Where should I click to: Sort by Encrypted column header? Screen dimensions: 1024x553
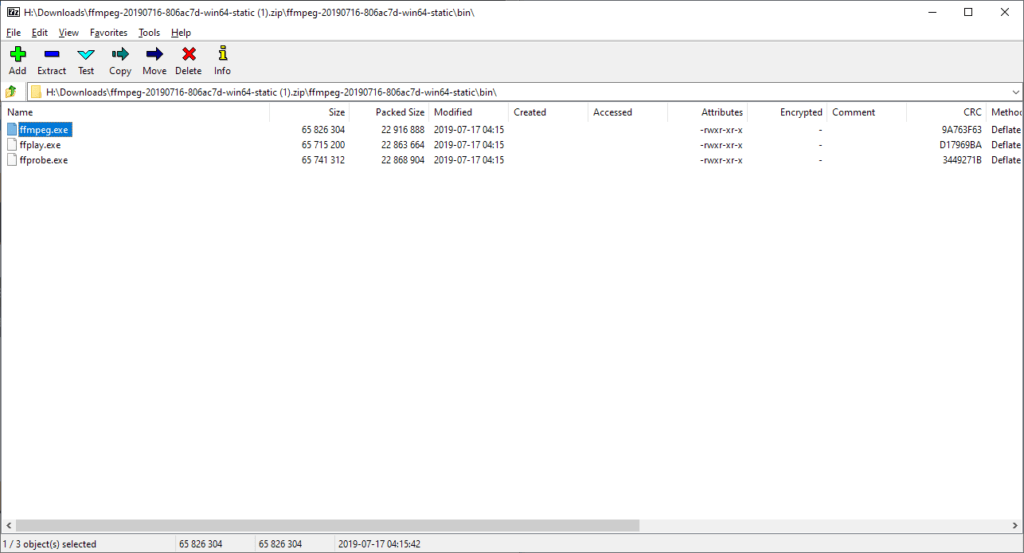788,112
